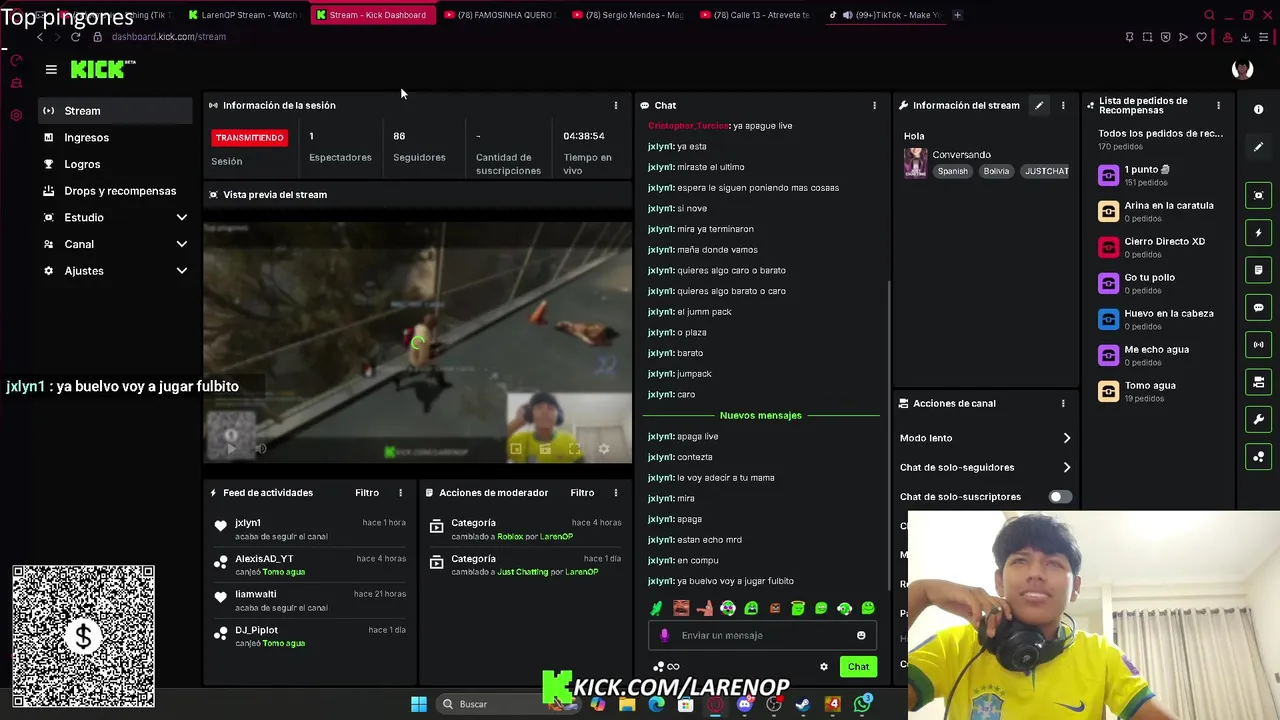Switch to the Calle 13 YouTube tab

click(756, 15)
